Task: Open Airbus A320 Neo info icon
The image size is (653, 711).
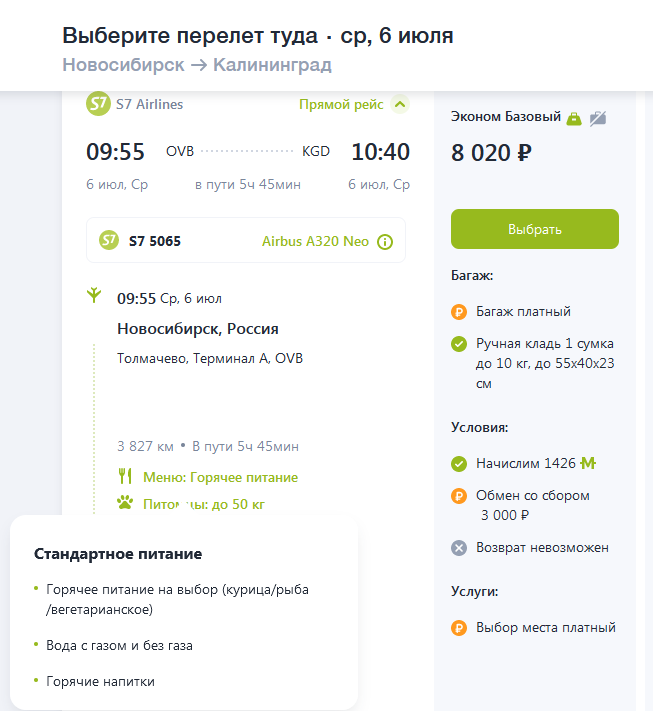Action: pyautogui.click(x=385, y=242)
